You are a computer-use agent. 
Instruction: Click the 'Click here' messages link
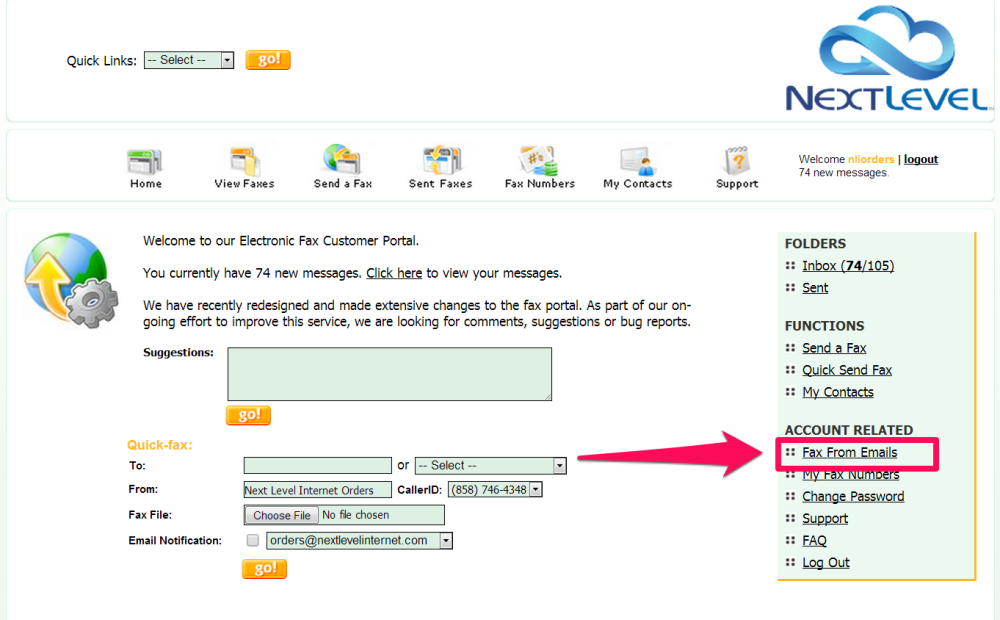394,273
